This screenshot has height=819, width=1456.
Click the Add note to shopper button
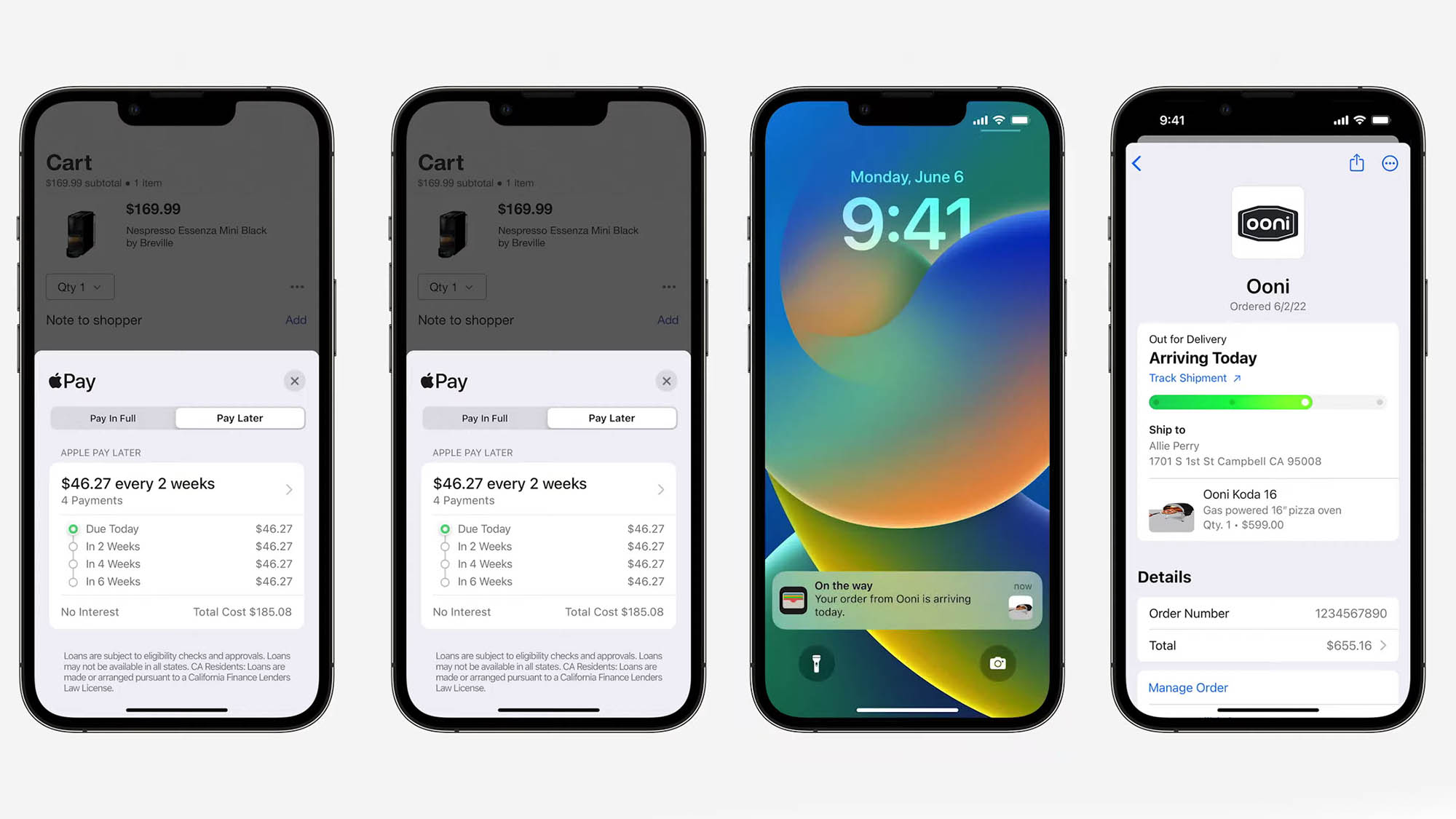click(296, 319)
